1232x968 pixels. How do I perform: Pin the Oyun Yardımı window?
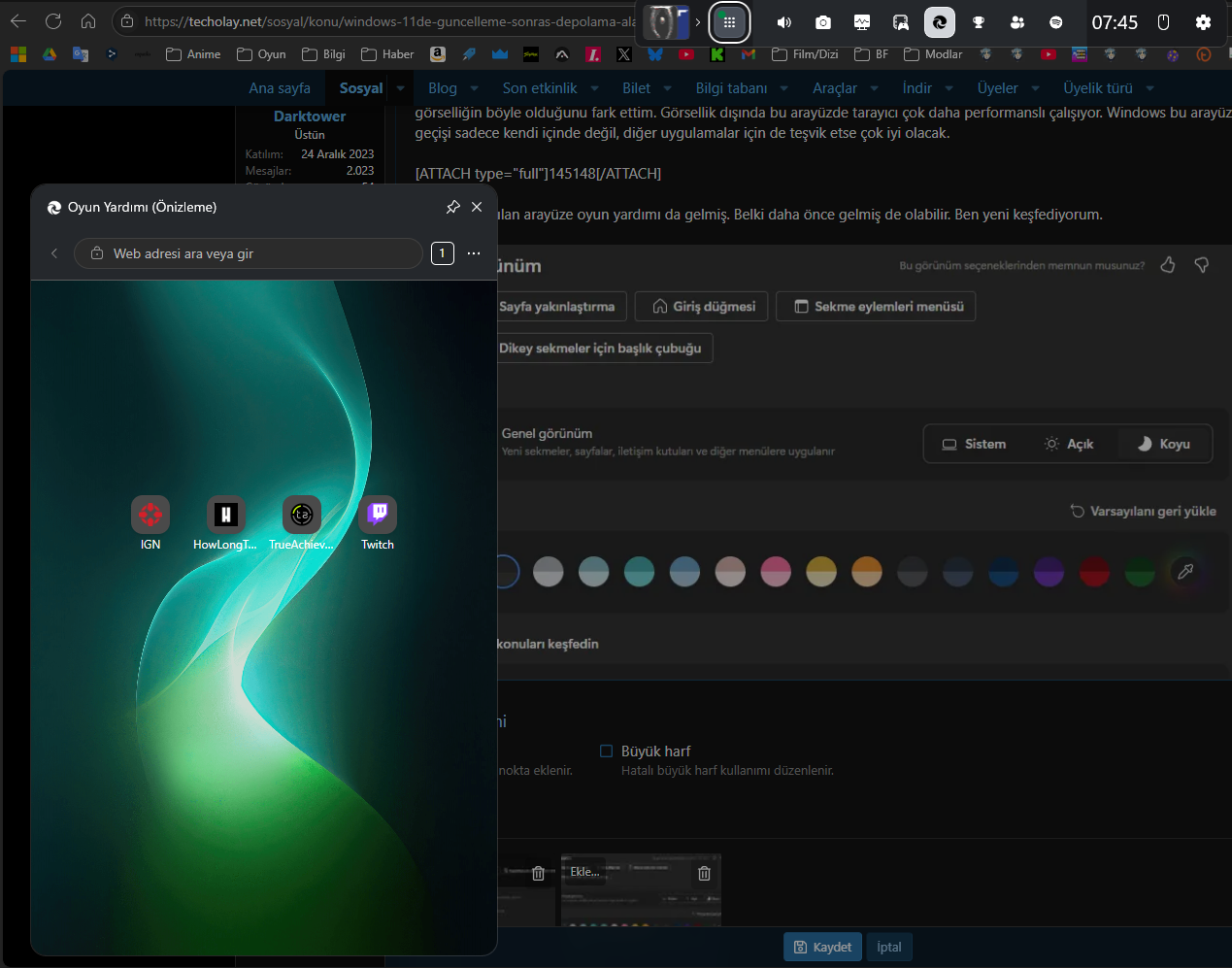point(452,207)
